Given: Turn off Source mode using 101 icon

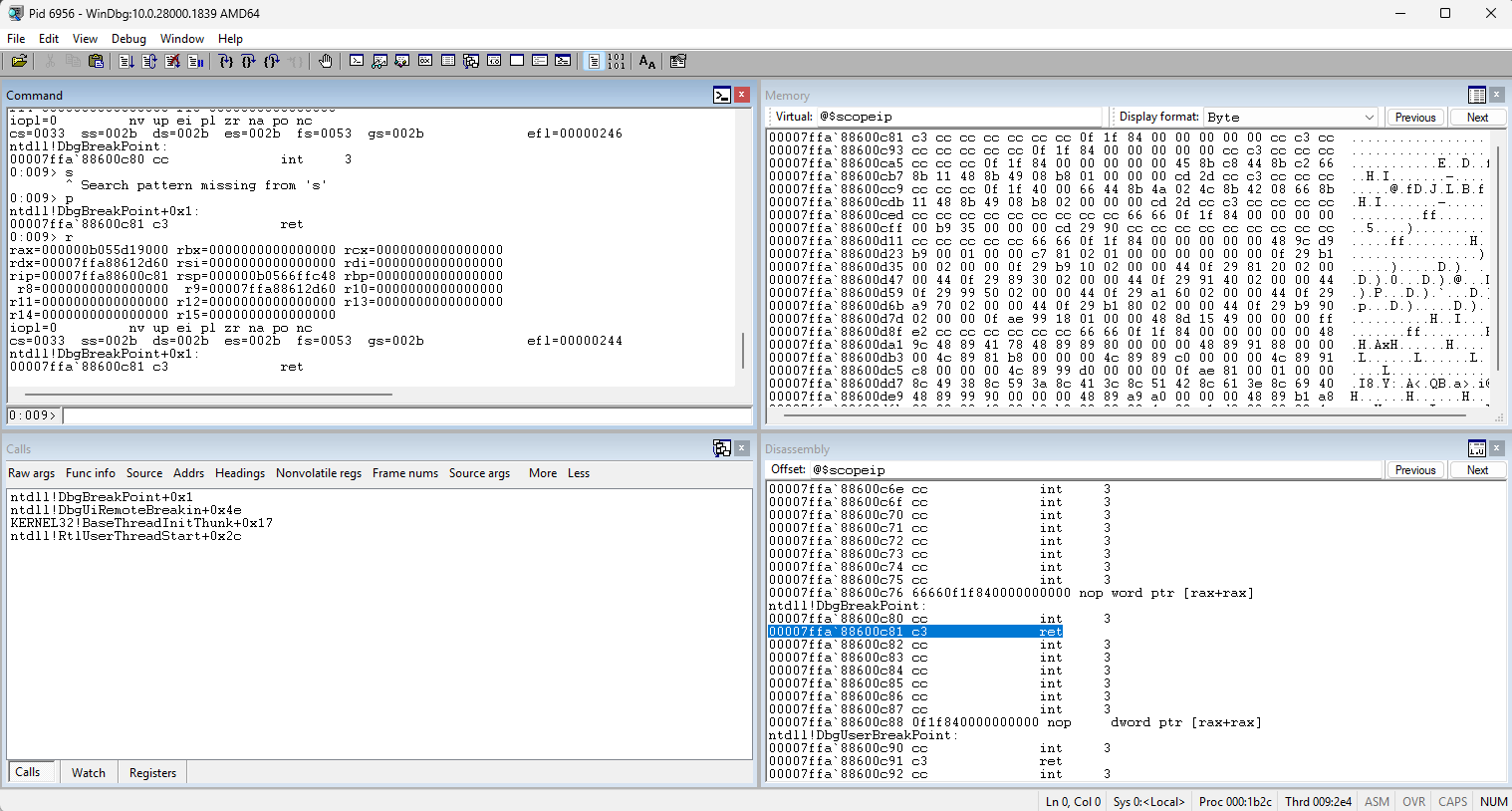Looking at the screenshot, I should tap(617, 61).
